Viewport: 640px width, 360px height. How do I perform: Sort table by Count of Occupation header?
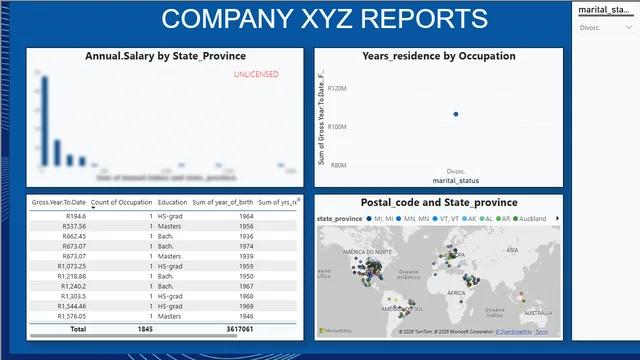tap(121, 202)
